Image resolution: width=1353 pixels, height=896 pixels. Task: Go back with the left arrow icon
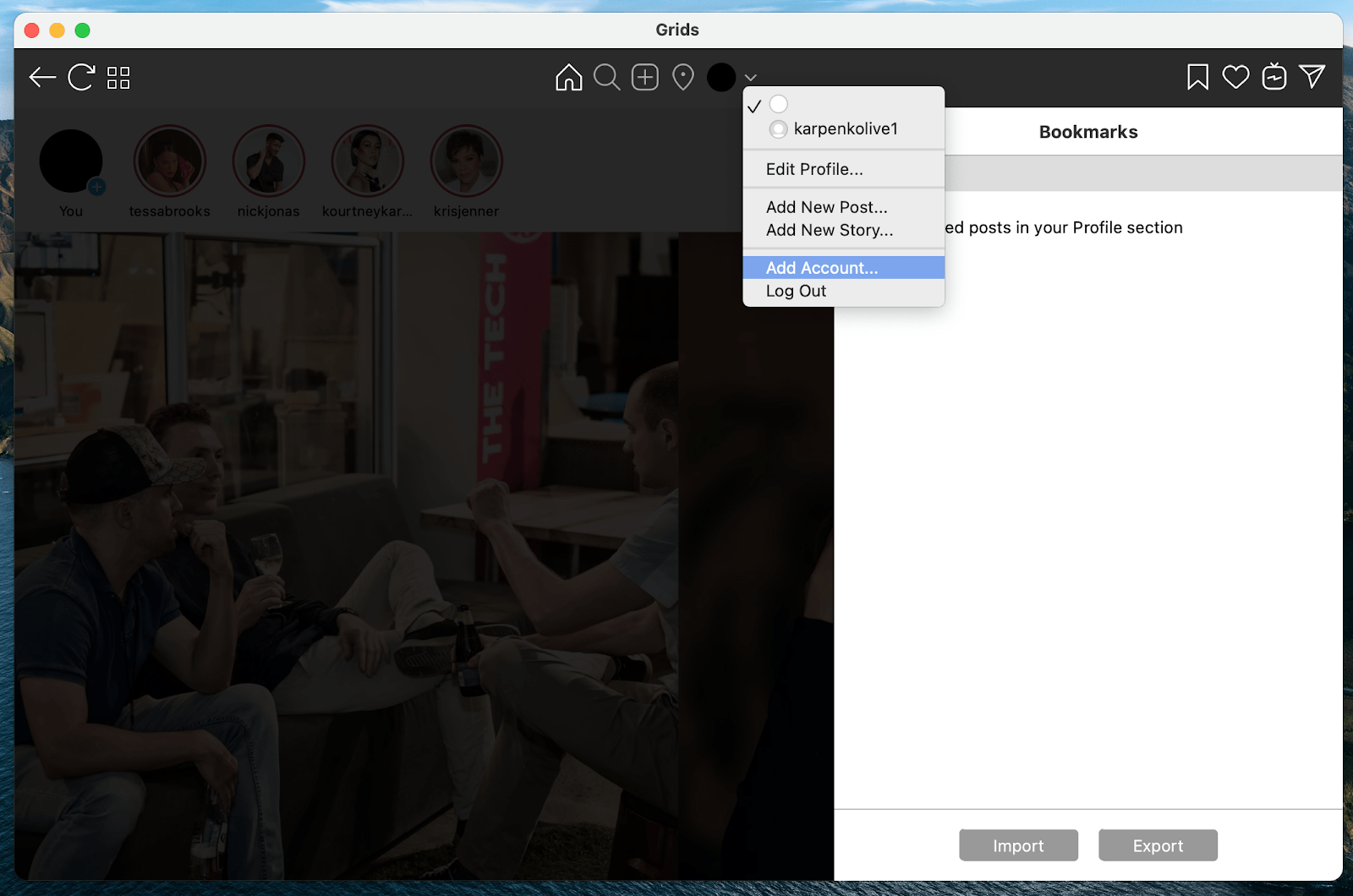[x=41, y=78]
